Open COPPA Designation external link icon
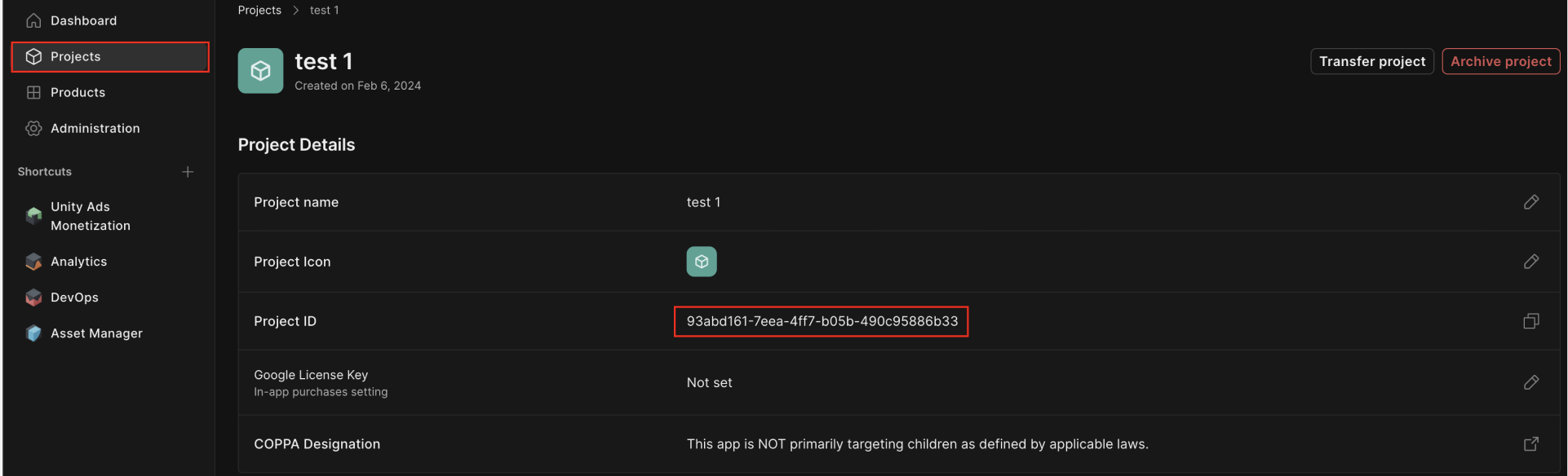 (x=1530, y=443)
